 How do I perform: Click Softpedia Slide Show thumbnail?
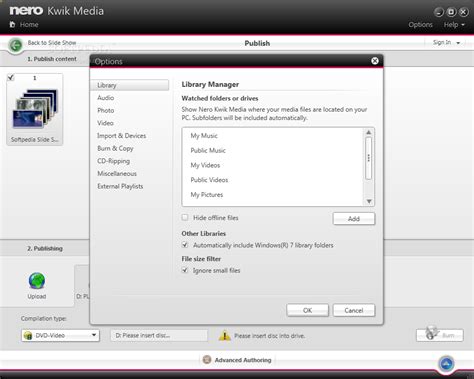click(35, 109)
